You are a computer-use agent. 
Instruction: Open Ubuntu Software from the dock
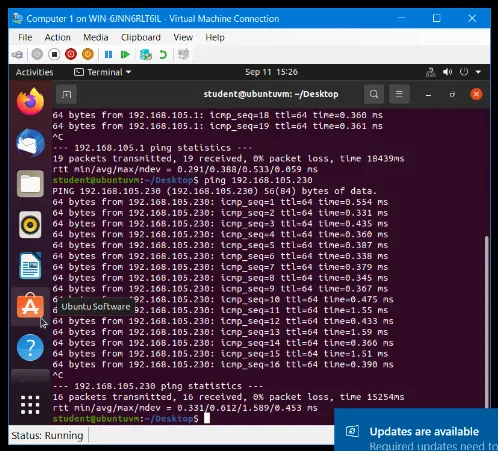pyautogui.click(x=30, y=306)
